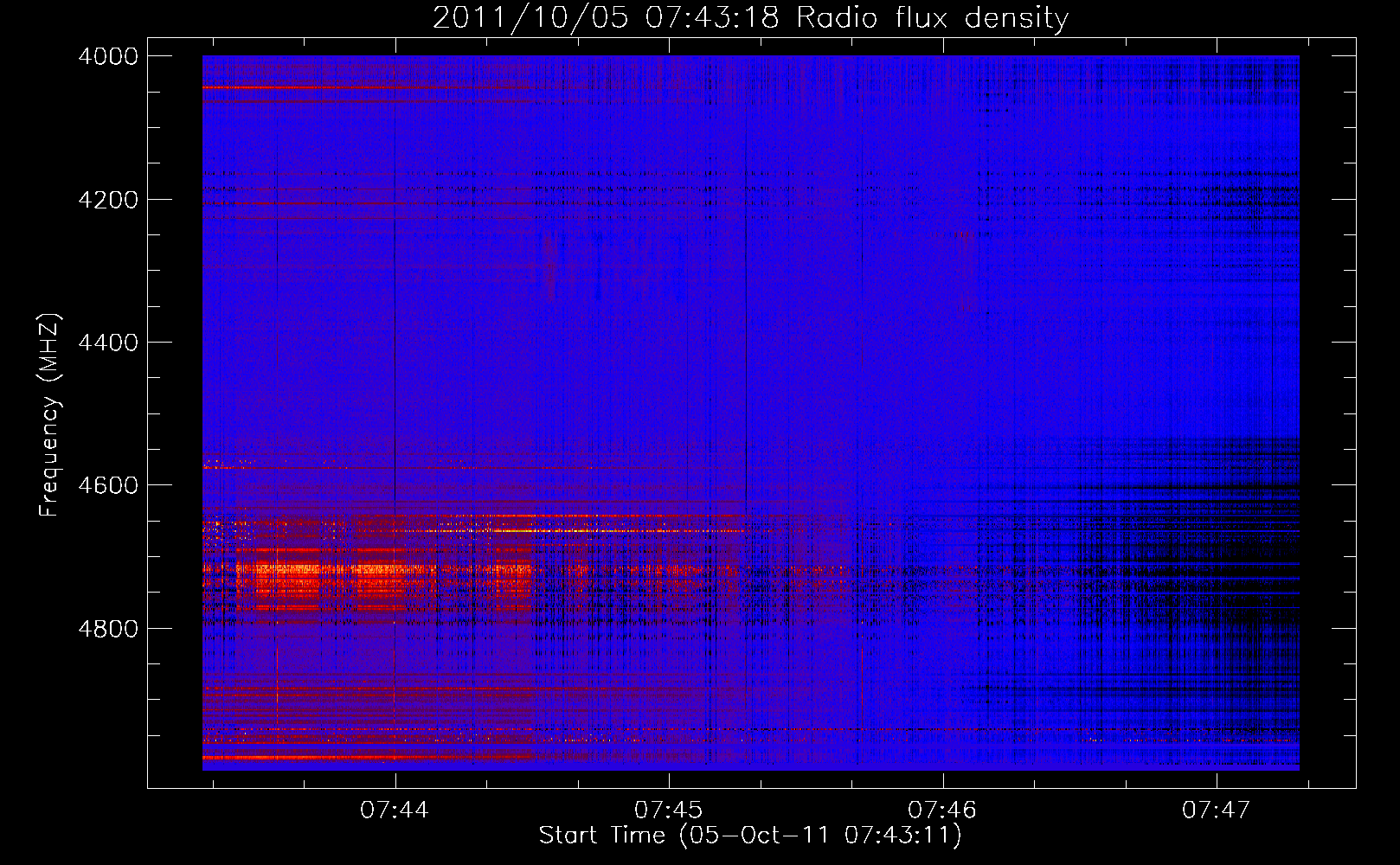This screenshot has width=1400, height=865.
Task: Click the 4800 frequency tick label
Action: (108, 629)
